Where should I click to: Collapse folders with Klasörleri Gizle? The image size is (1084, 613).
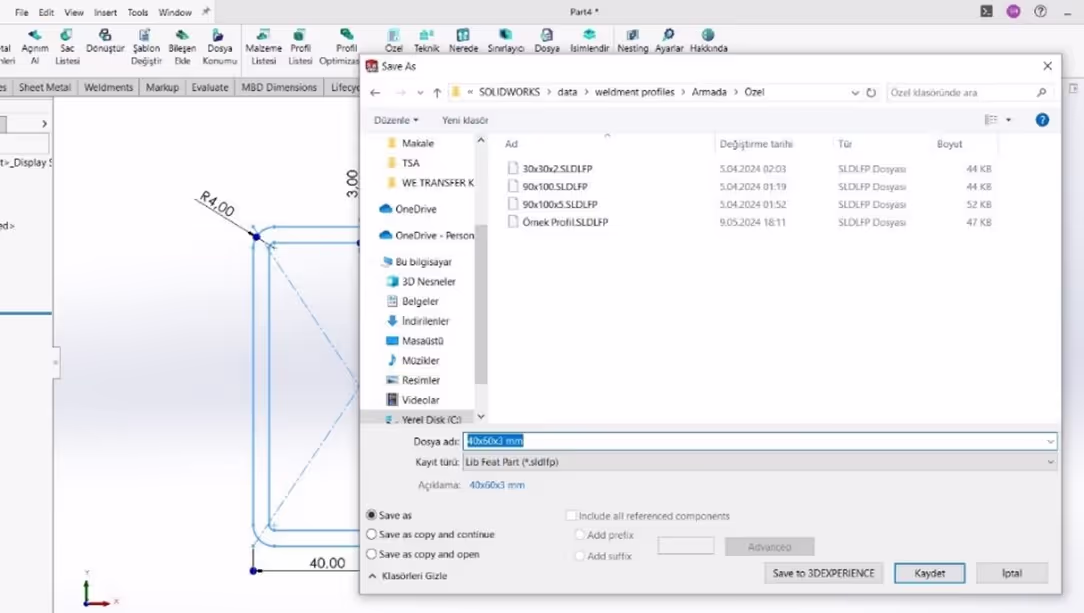pyautogui.click(x=408, y=576)
